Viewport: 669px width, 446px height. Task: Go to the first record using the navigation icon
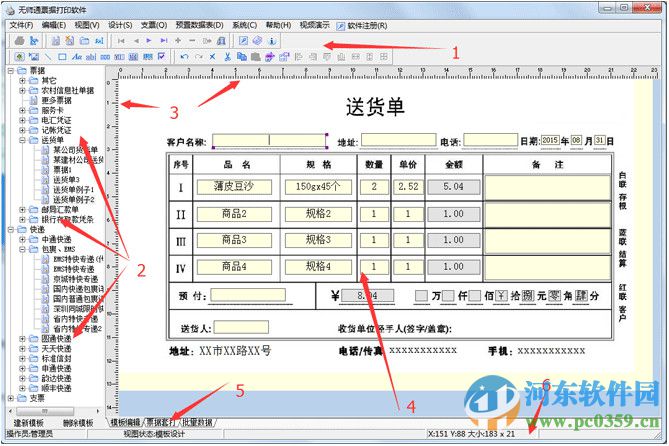121,41
